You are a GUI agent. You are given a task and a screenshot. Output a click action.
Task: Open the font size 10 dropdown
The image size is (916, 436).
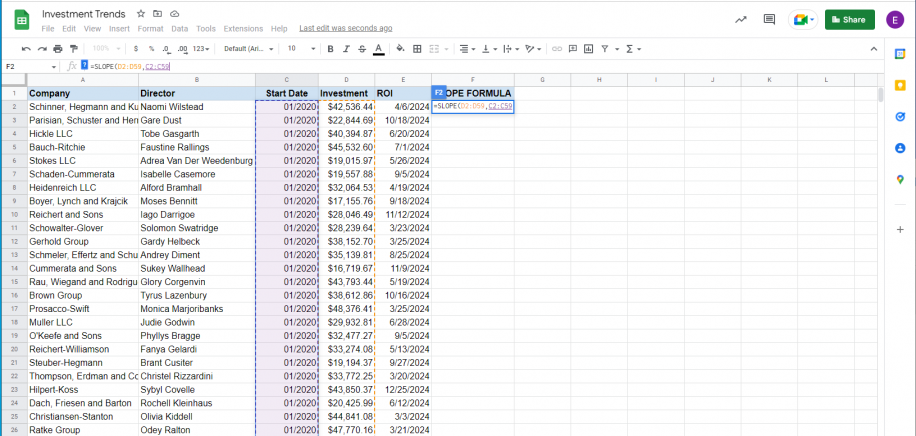301,49
